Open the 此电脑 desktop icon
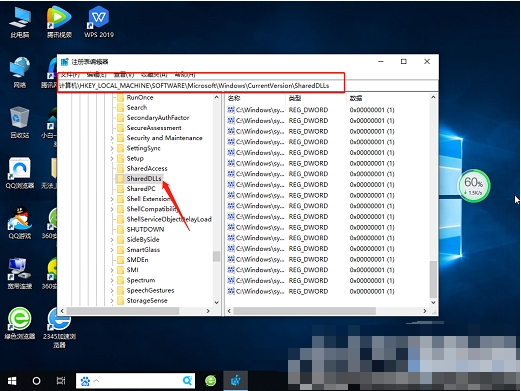This screenshot has height=391, width=521. pyautogui.click(x=19, y=22)
